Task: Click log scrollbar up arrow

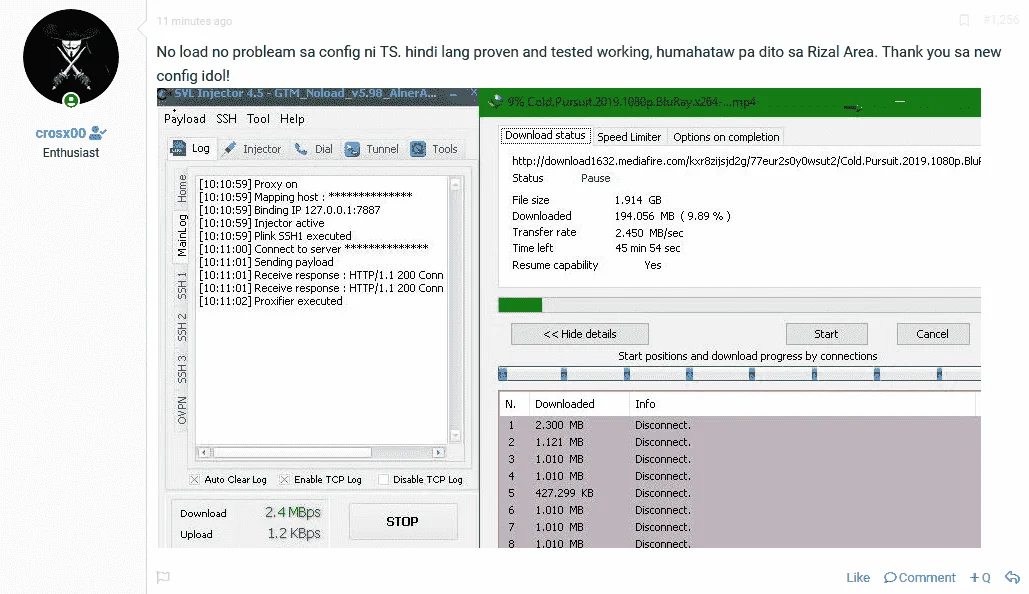Action: coord(455,184)
